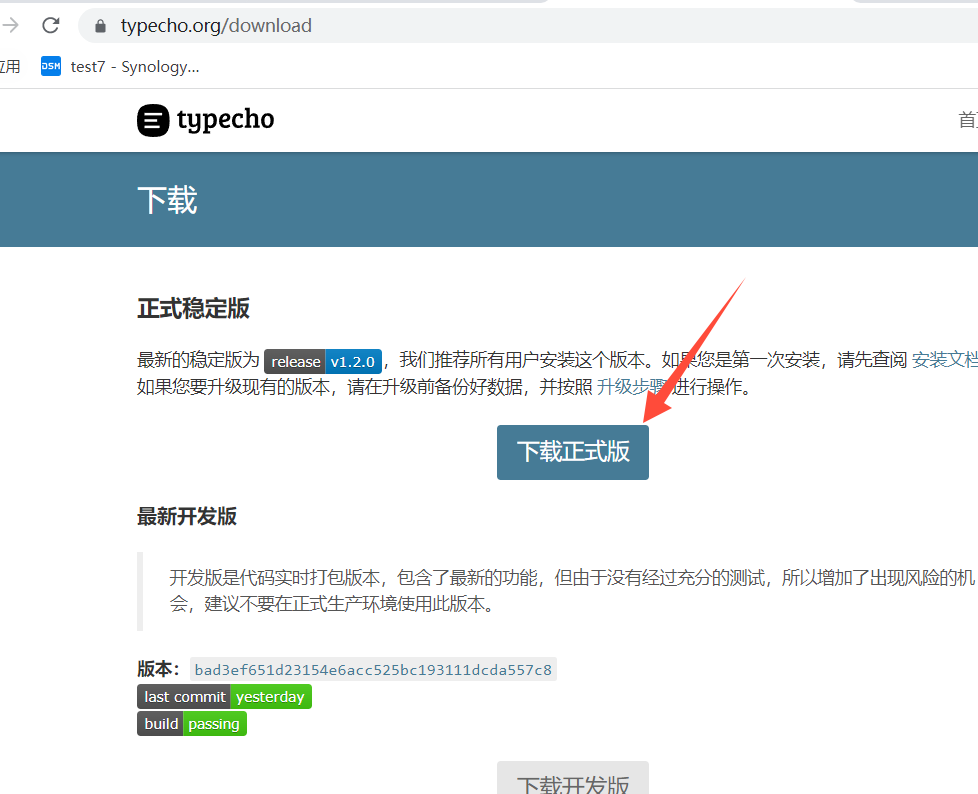This screenshot has width=978, height=794.
Task: Click the build passing badge
Action: [192, 724]
